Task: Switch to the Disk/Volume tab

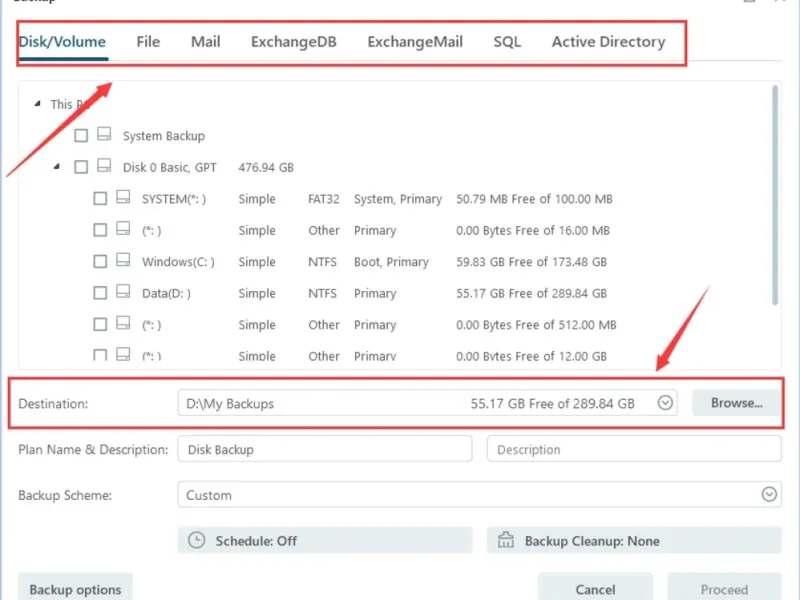Action: [x=62, y=42]
